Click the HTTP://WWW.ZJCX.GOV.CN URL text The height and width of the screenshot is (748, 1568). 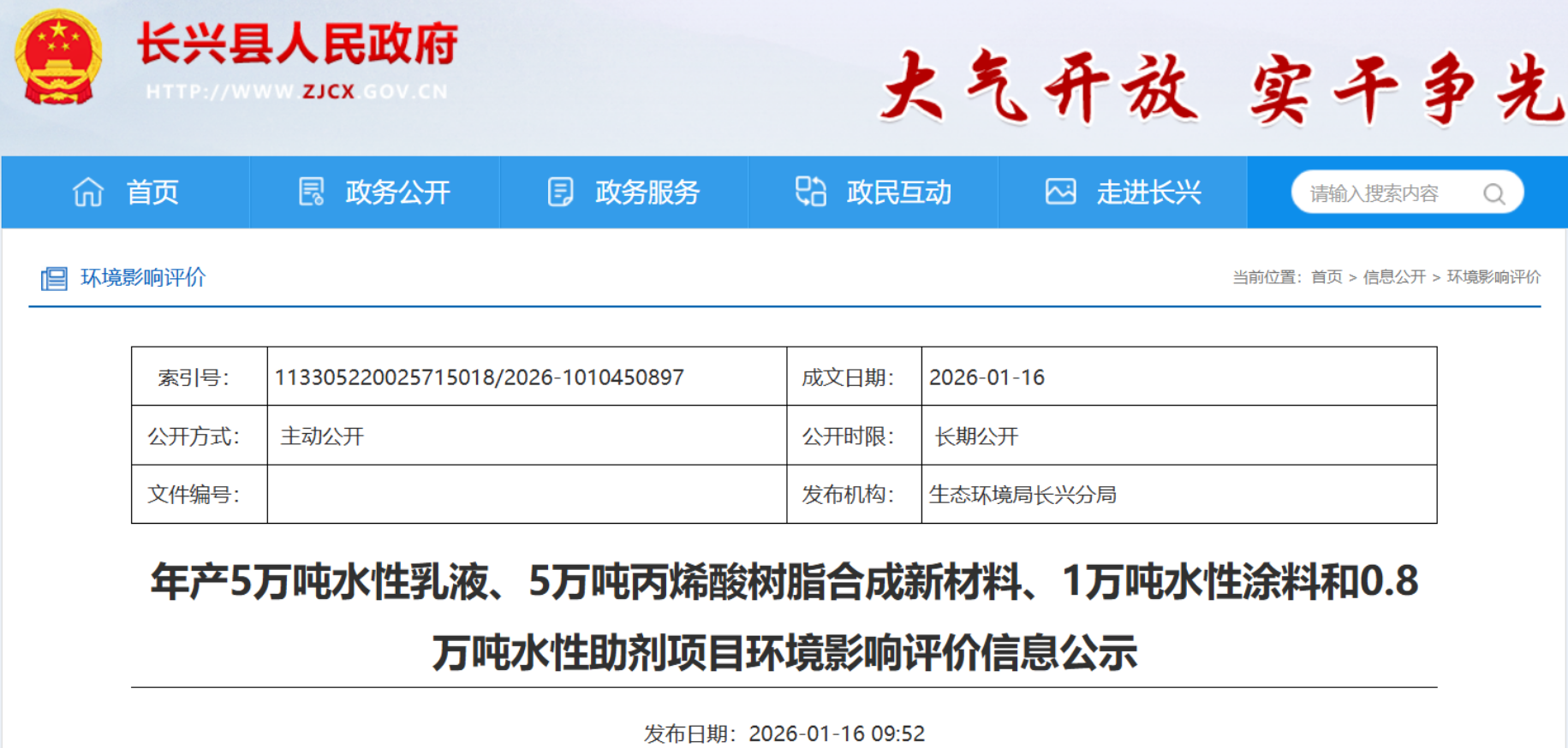point(296,92)
